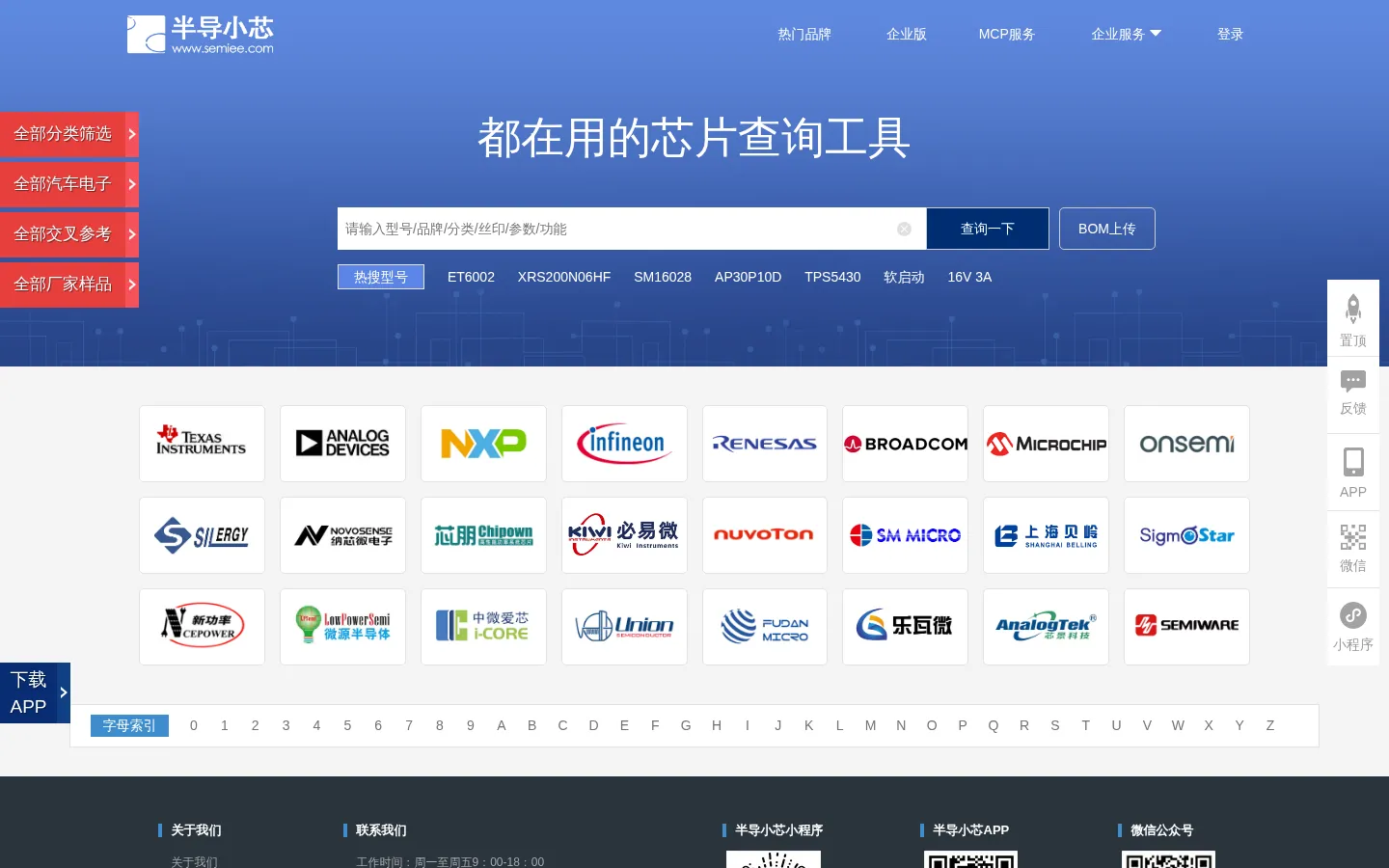This screenshot has height=868, width=1389.
Task: Open the 反馈 feedback chat icon
Action: [x=1353, y=381]
